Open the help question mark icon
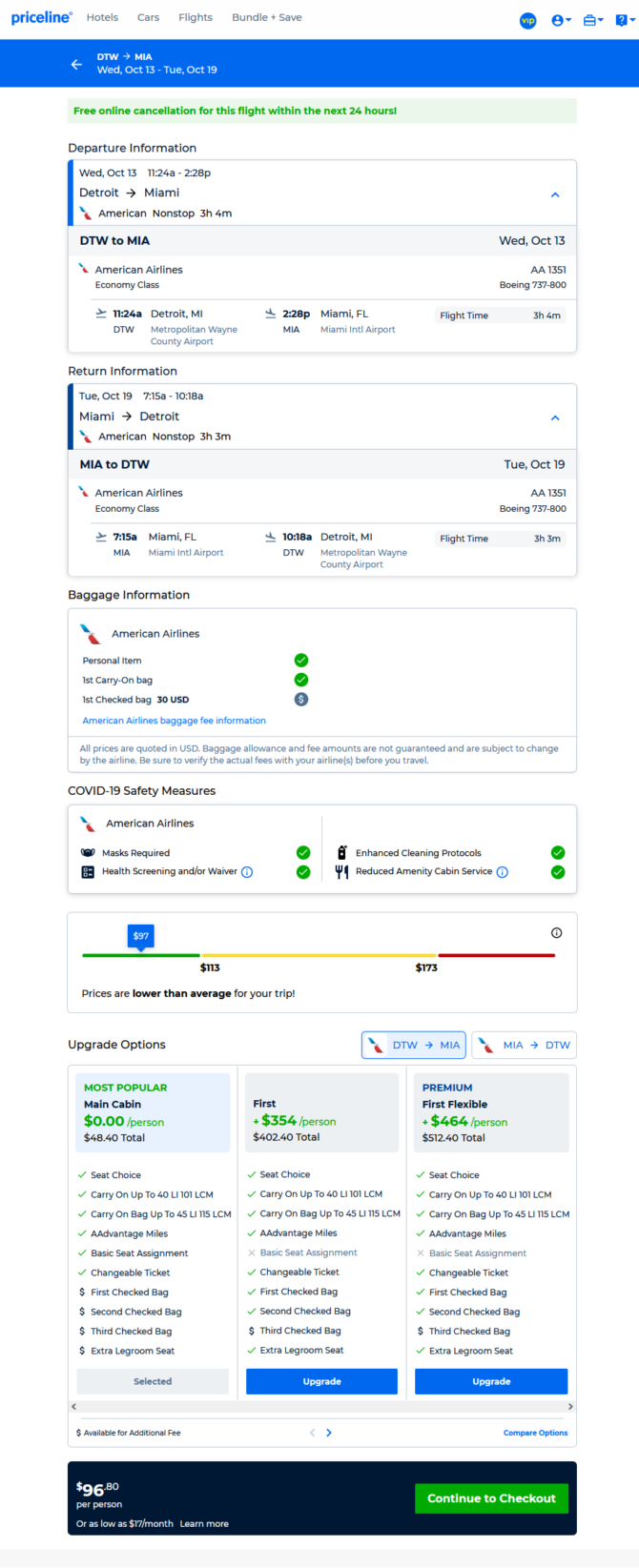639x1568 pixels. (x=623, y=20)
